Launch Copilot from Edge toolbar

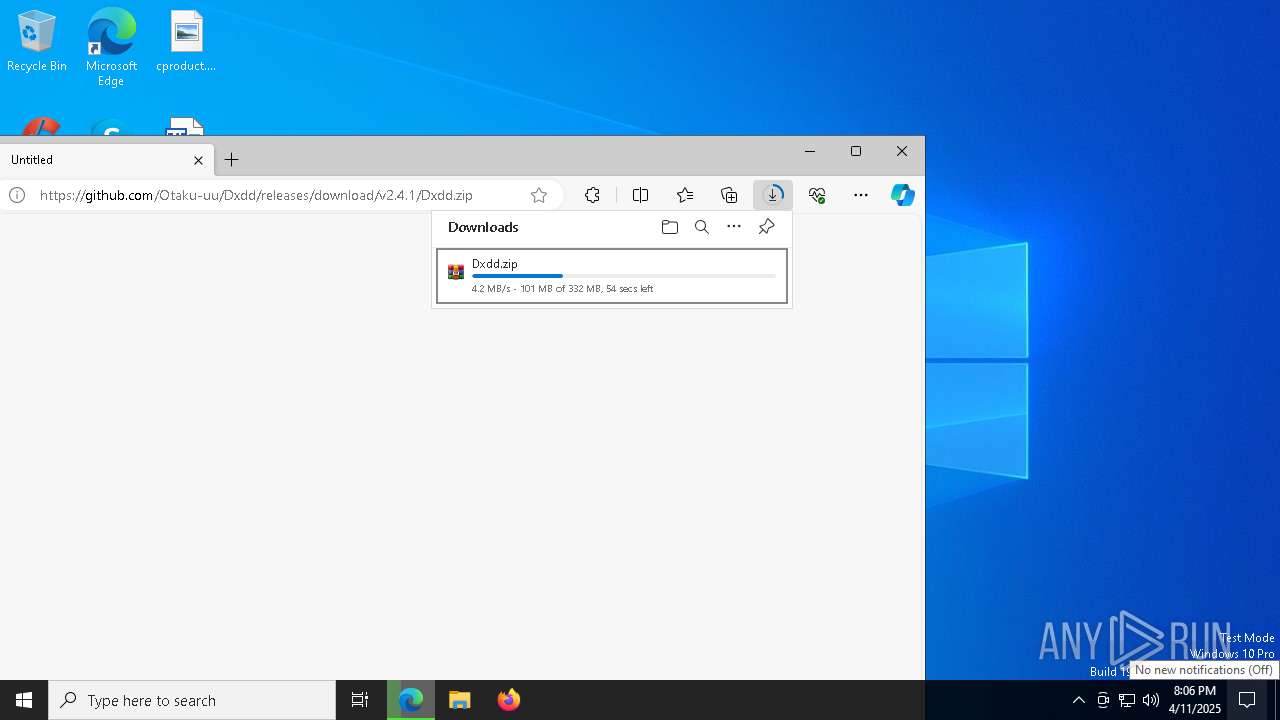click(903, 195)
